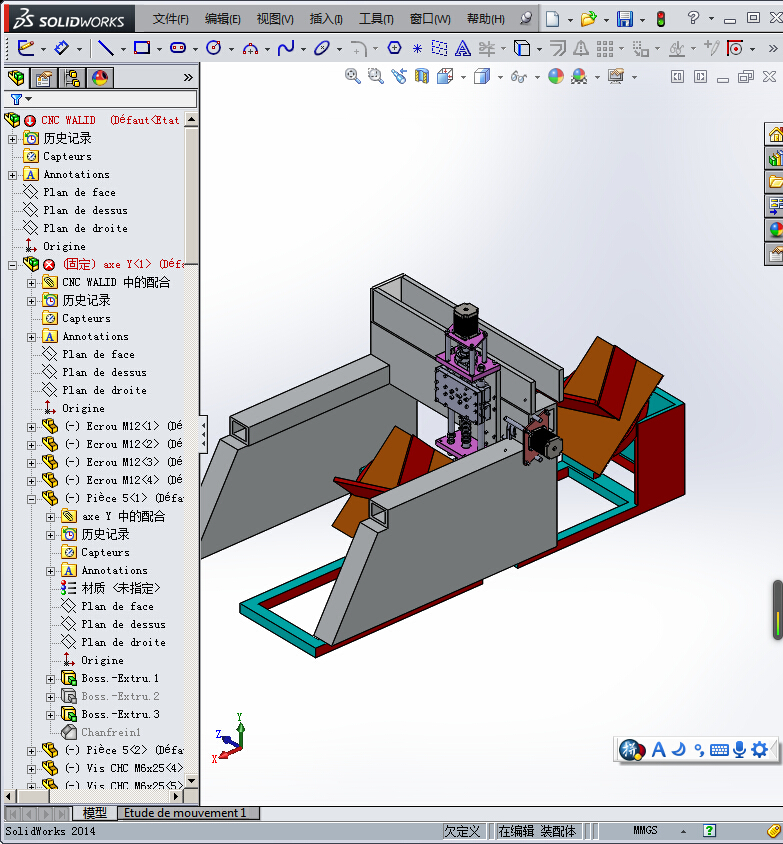
Task: Click the Sketch tool icon
Action: (x=25, y=48)
